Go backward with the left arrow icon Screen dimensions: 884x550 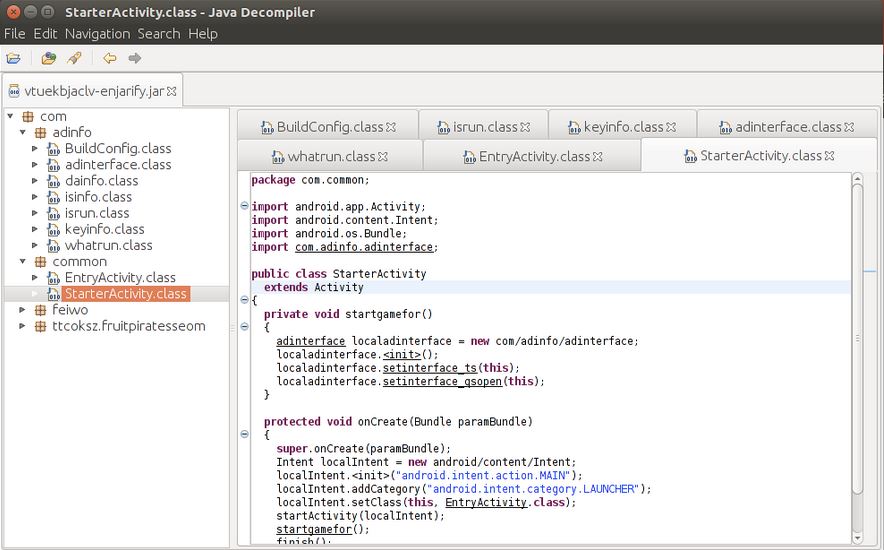(x=109, y=58)
